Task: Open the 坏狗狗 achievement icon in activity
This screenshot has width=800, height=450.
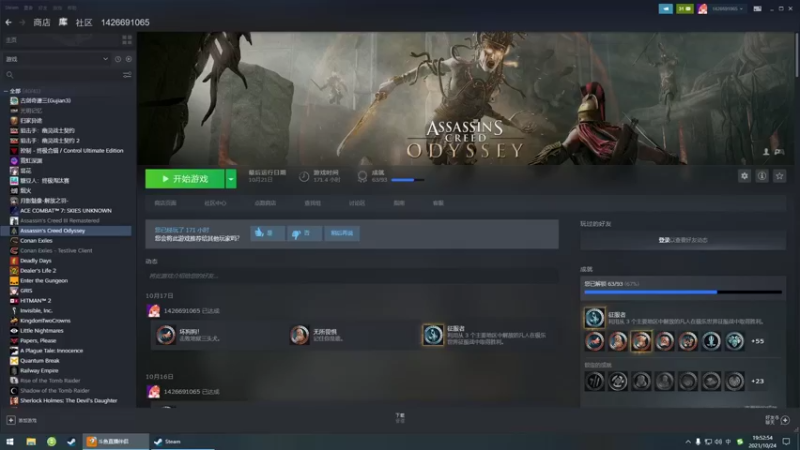Action: pyautogui.click(x=166, y=335)
